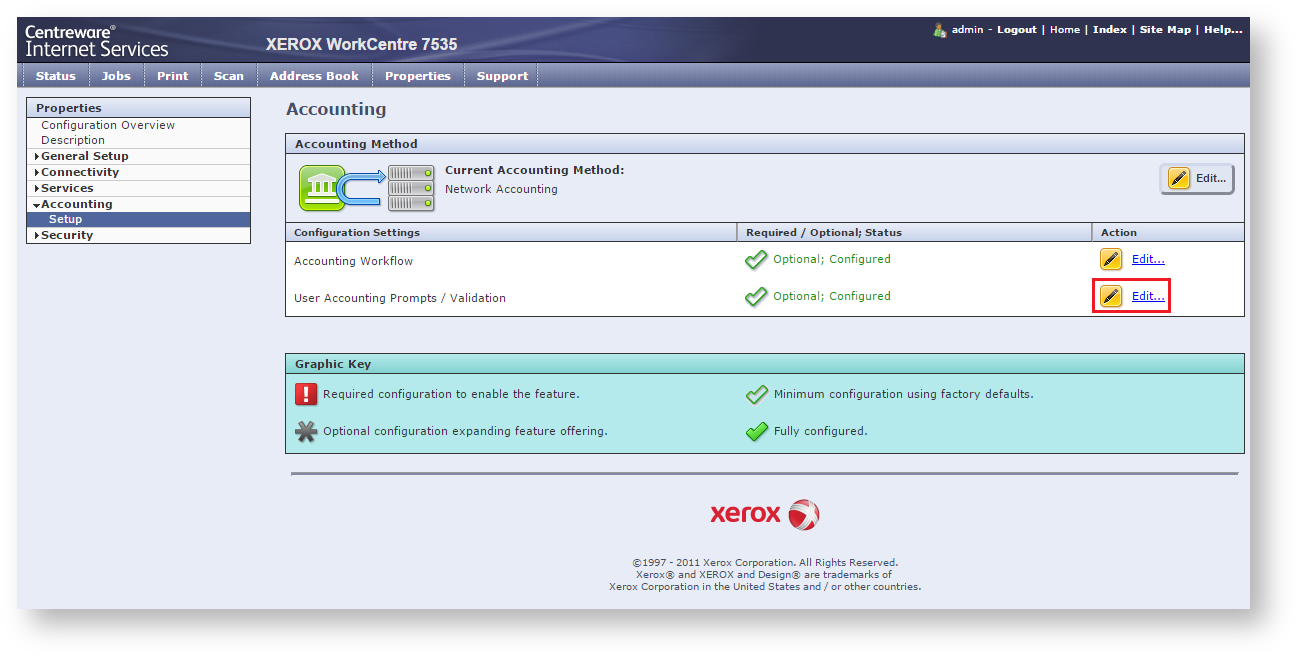Screen dimensions: 1298x657
Task: Click User Accounting Prompts / Validation label
Action: [x=400, y=298]
